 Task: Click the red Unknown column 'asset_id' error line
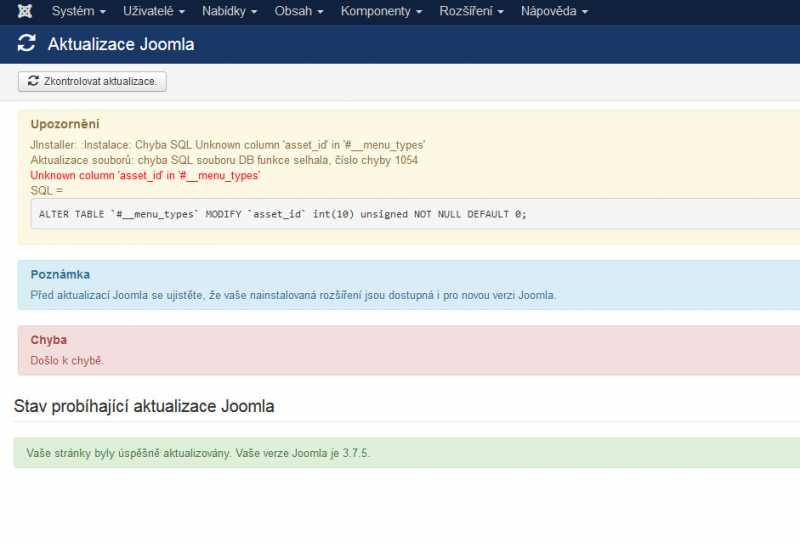point(145,176)
